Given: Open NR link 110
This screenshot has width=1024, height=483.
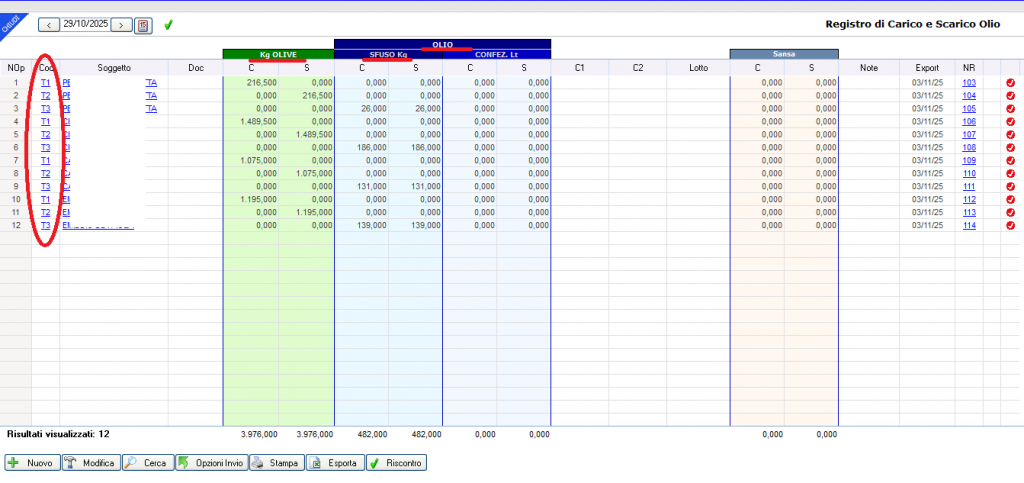Looking at the screenshot, I should click(x=969, y=174).
